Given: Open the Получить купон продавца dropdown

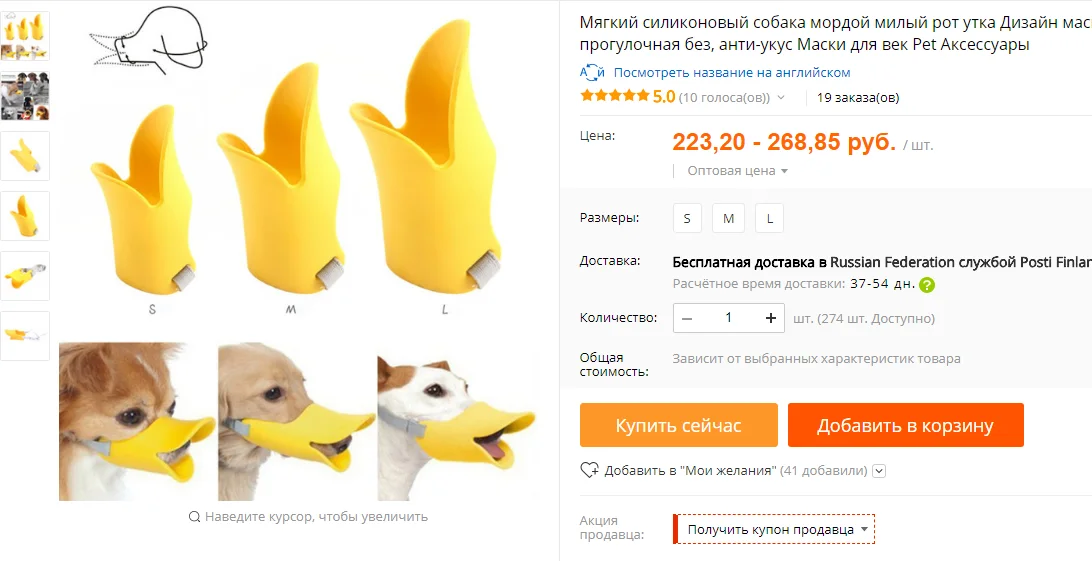Looking at the screenshot, I should tap(776, 529).
